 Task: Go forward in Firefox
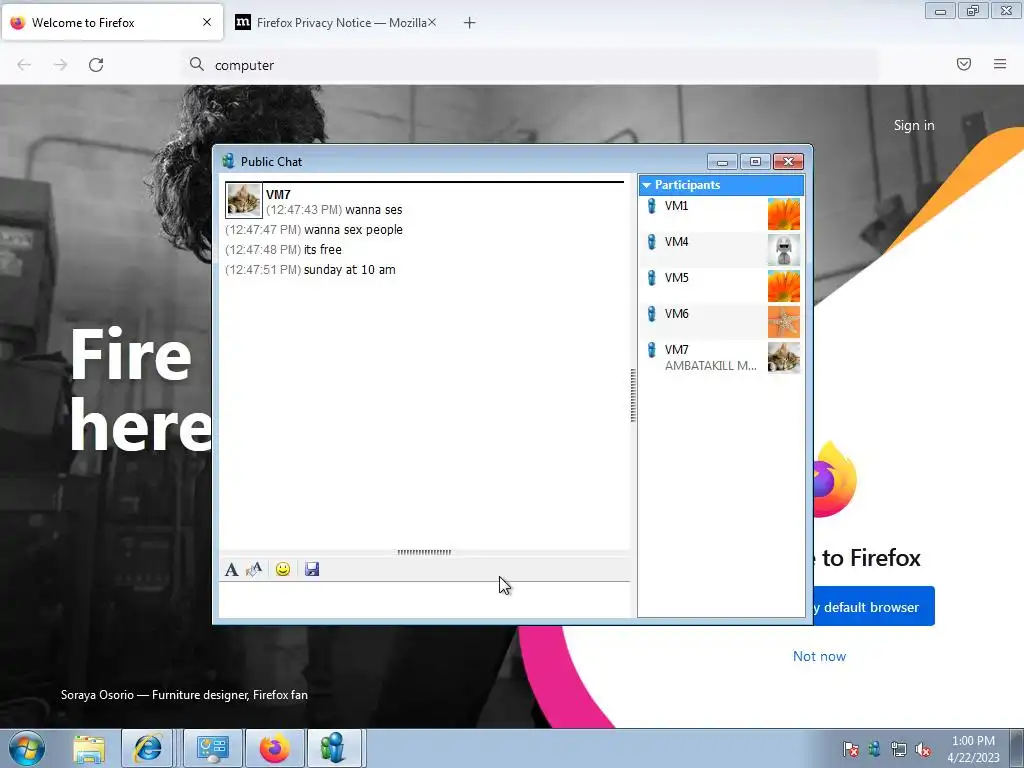pyautogui.click(x=60, y=65)
